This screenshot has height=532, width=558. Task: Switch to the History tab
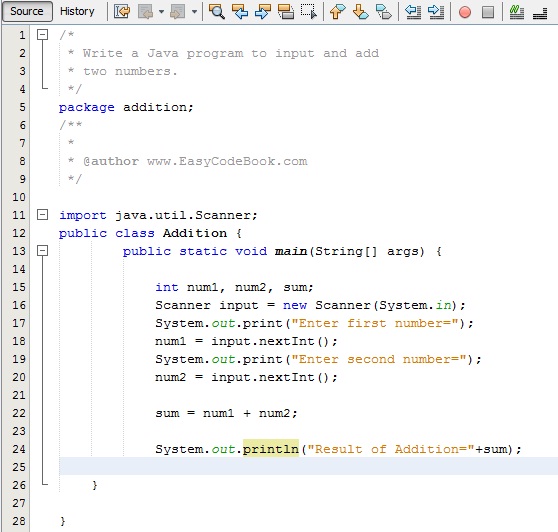[x=77, y=11]
